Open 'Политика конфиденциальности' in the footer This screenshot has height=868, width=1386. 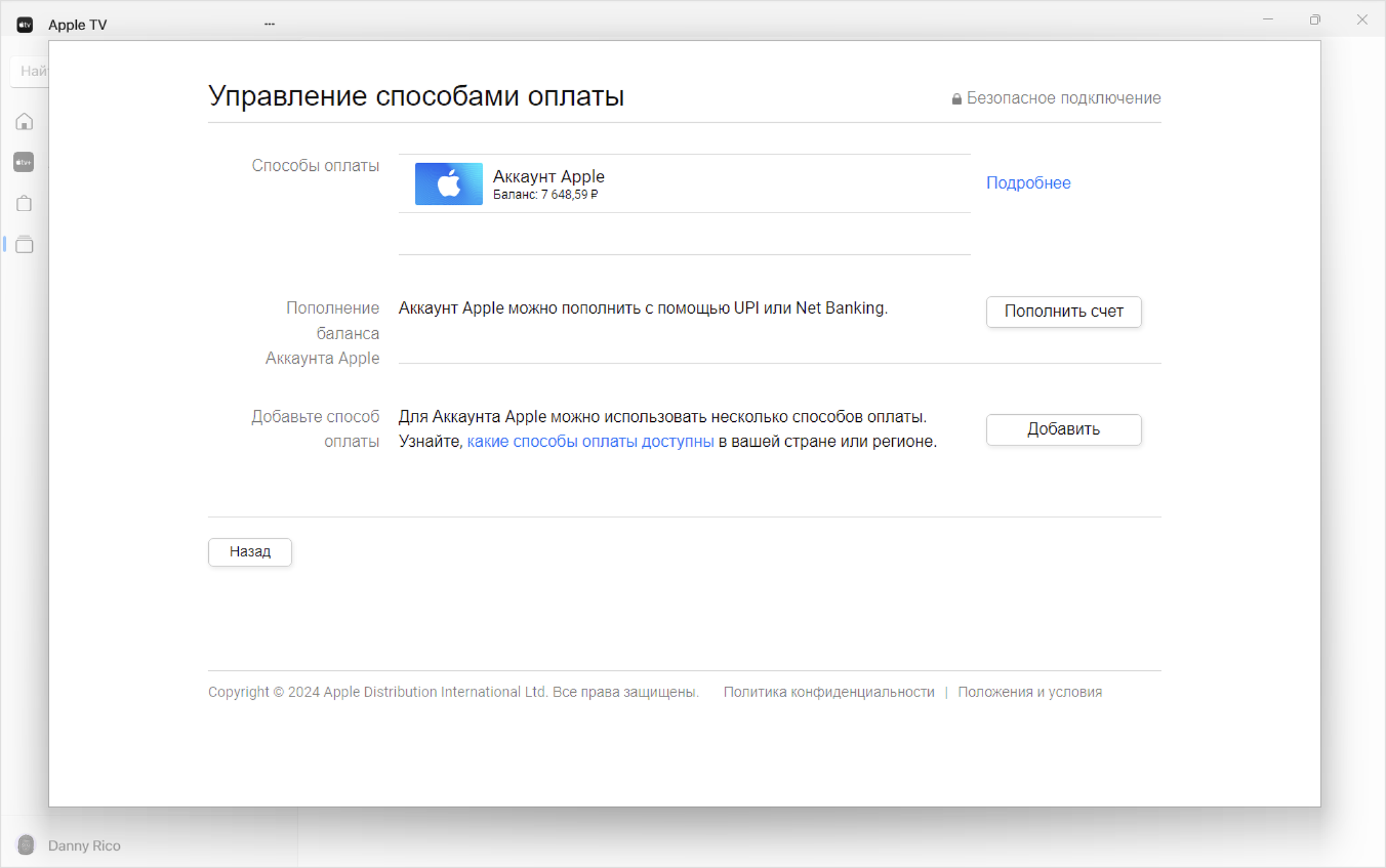pos(829,691)
